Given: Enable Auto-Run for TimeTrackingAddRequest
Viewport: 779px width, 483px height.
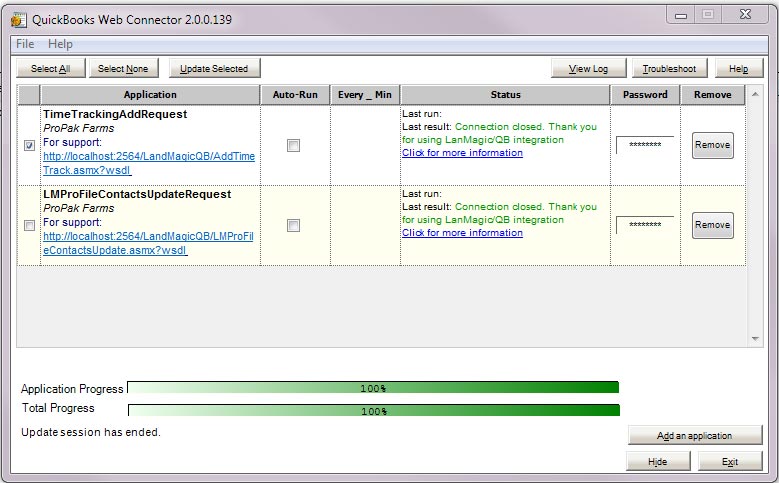Looking at the screenshot, I should pyautogui.click(x=294, y=146).
